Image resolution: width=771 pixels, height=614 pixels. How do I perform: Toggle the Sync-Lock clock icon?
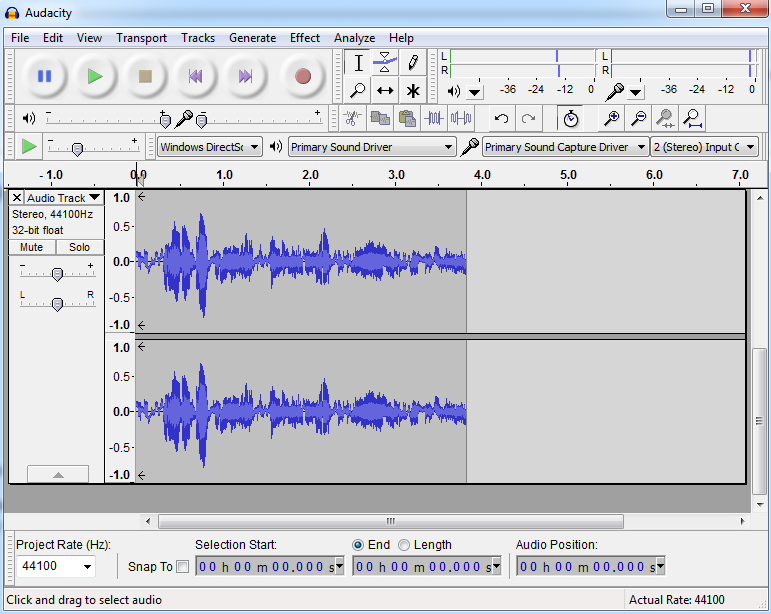570,118
